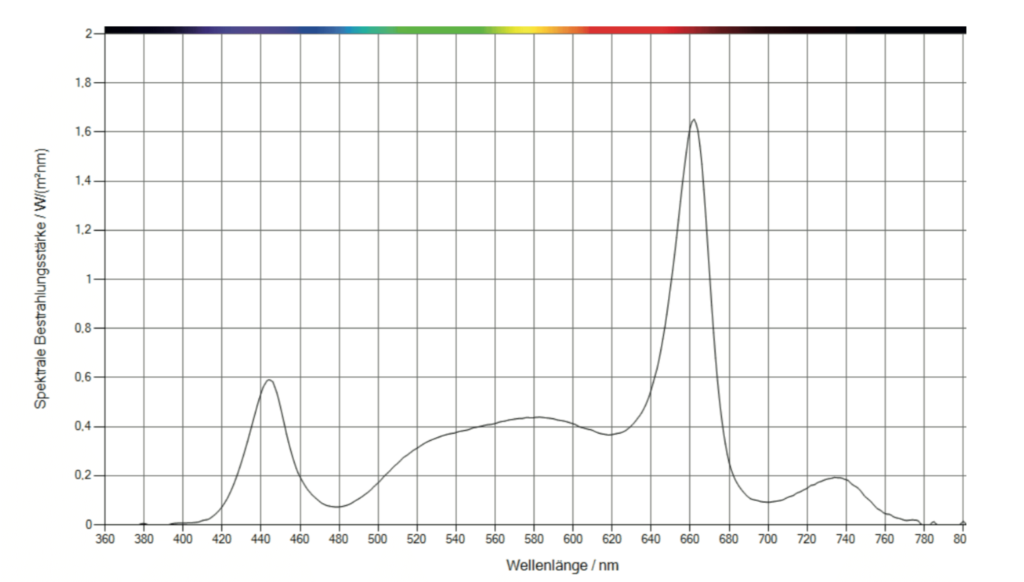Click the 2 label atop the y-axis
Viewport: 1024px width, 582px height.
(89, 34)
